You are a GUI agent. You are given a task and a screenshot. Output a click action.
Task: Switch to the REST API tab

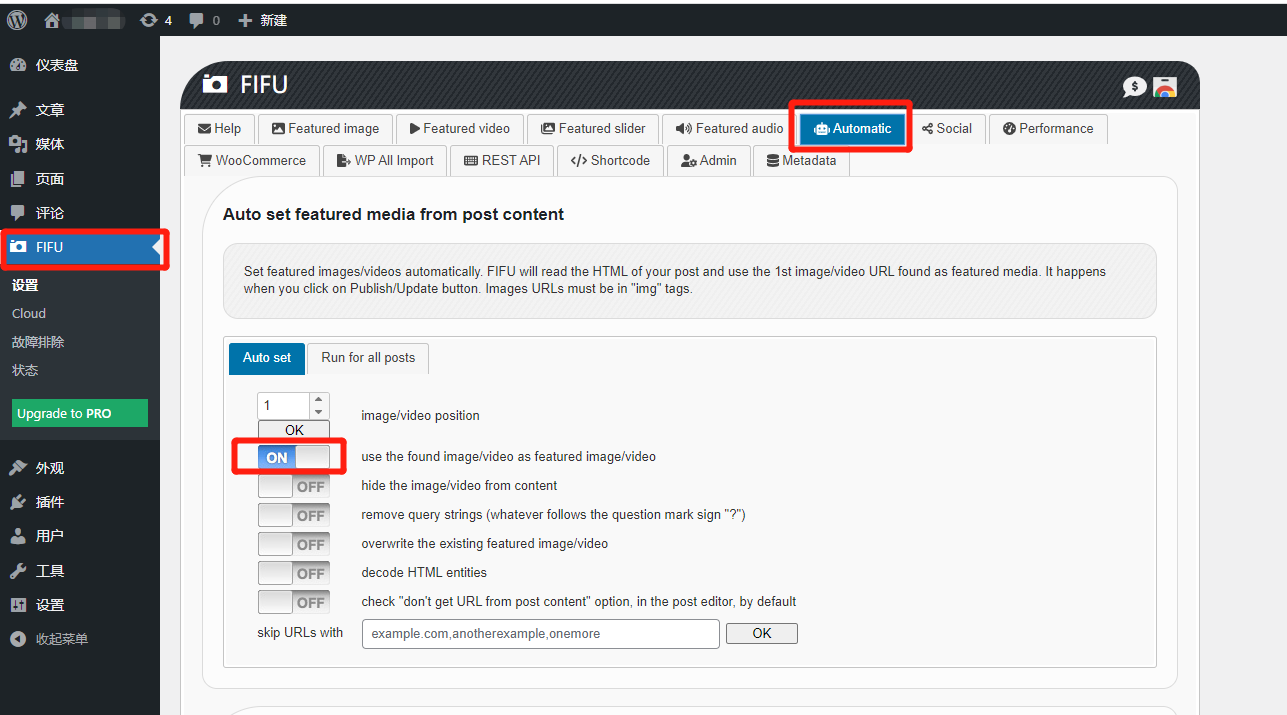[x=502, y=160]
